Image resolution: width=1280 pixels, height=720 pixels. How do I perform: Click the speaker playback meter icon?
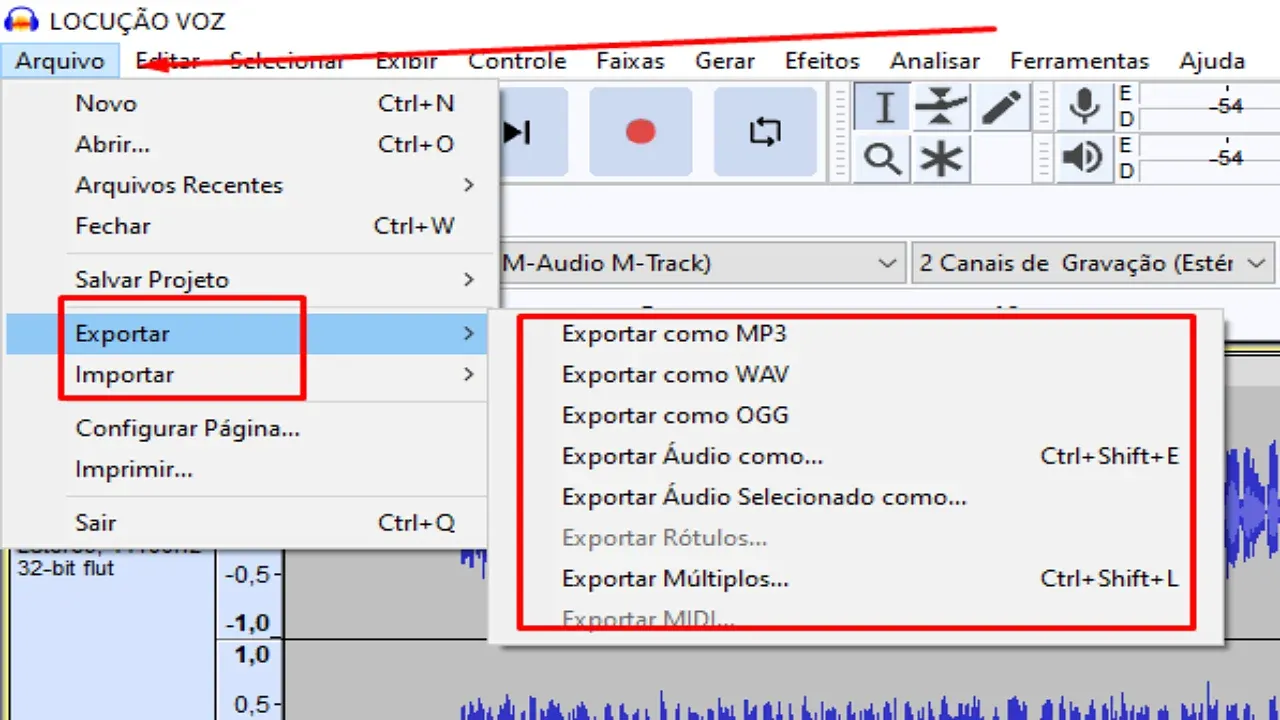point(1084,159)
